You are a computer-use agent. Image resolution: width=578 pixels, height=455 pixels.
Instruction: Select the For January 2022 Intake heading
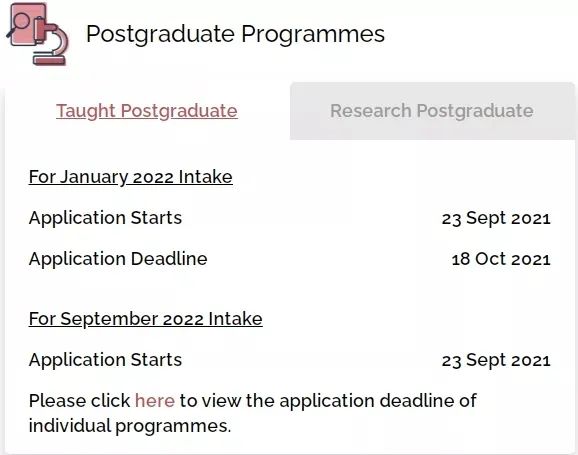[130, 177]
